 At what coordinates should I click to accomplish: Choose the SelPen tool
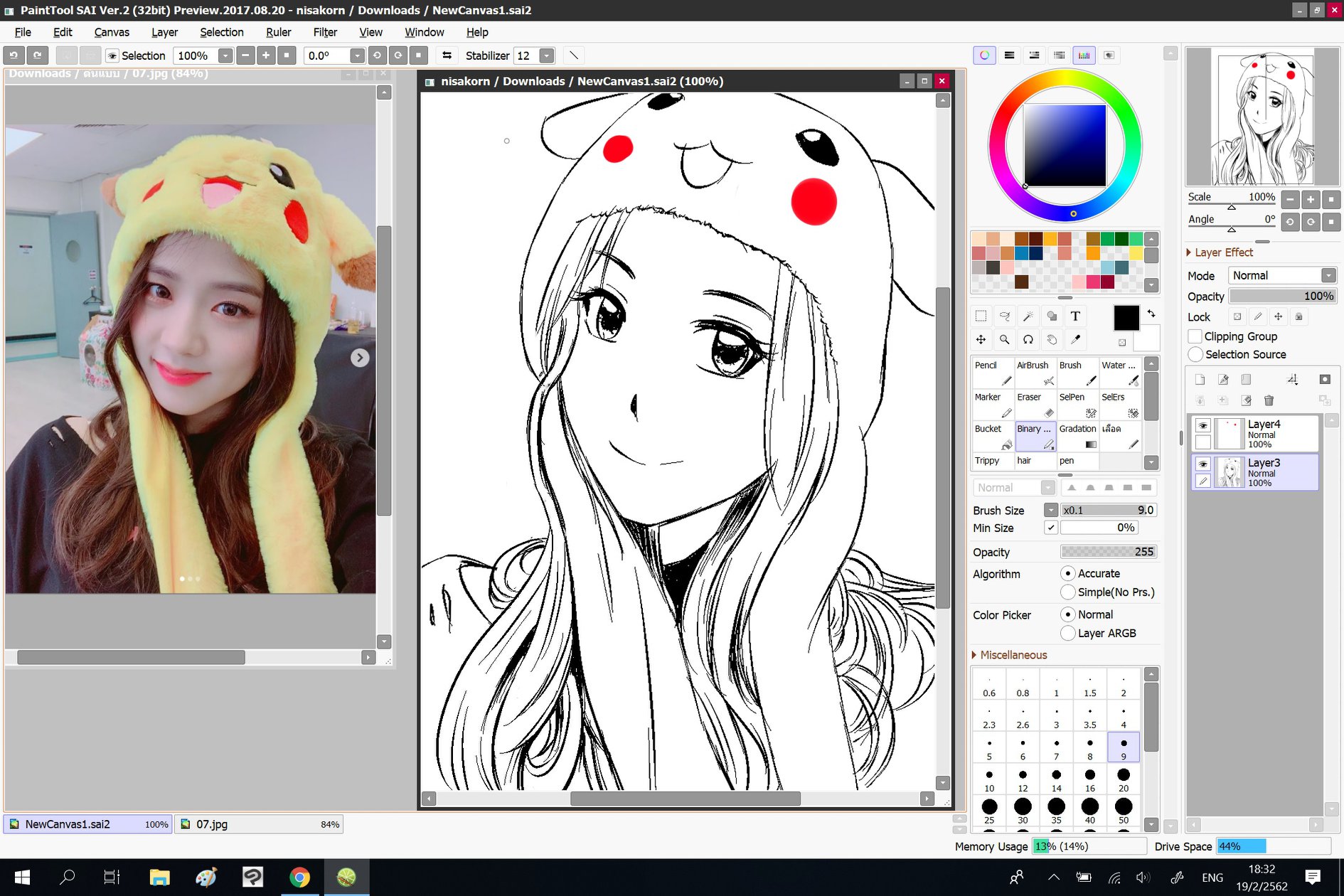pyautogui.click(x=1078, y=405)
